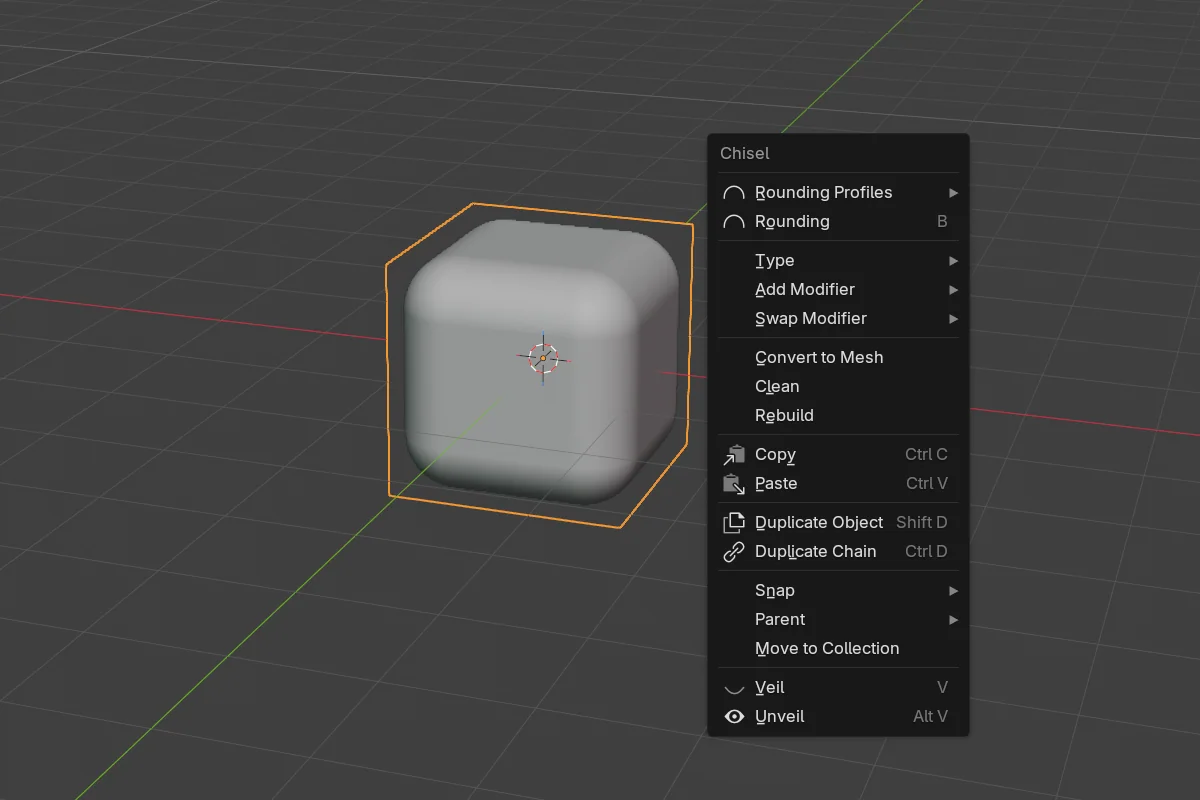Expand the Type submenu arrow

point(953,260)
